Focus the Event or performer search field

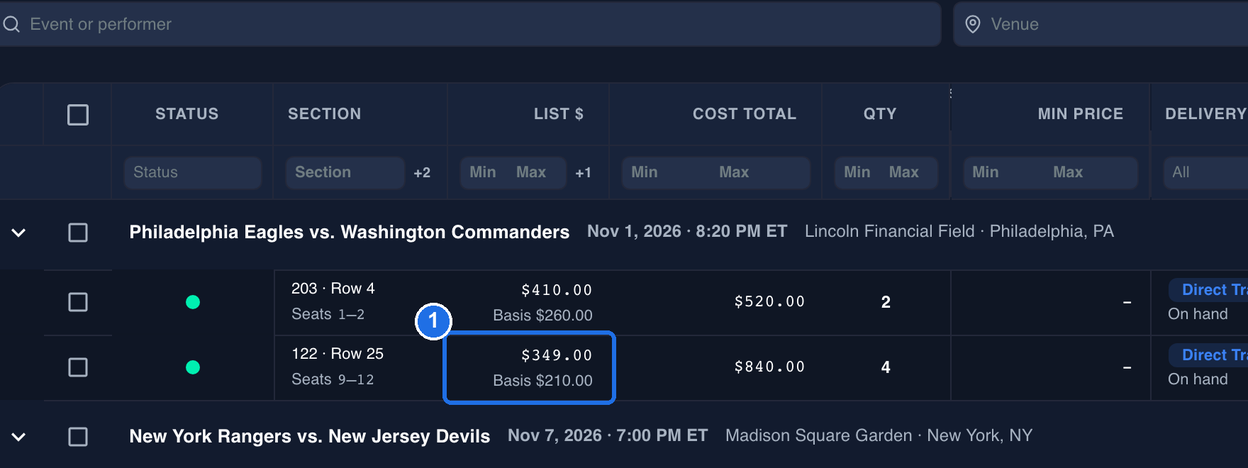click(x=470, y=24)
